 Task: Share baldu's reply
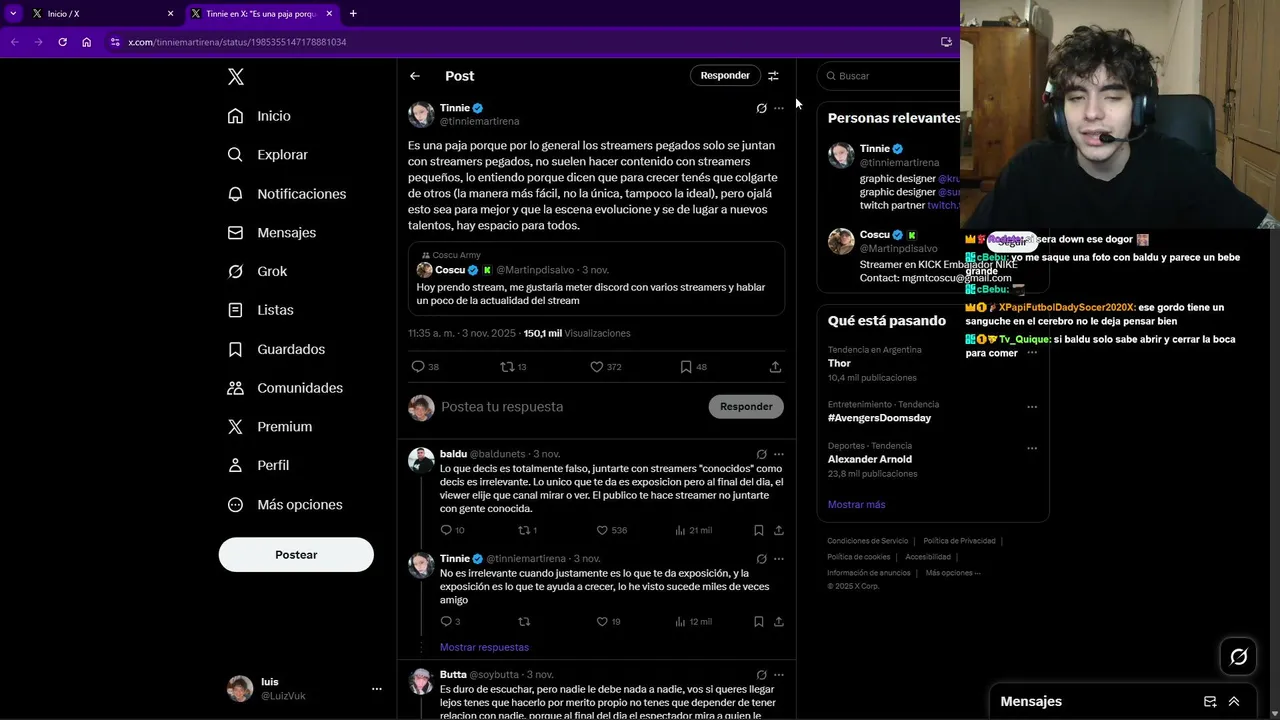779,530
